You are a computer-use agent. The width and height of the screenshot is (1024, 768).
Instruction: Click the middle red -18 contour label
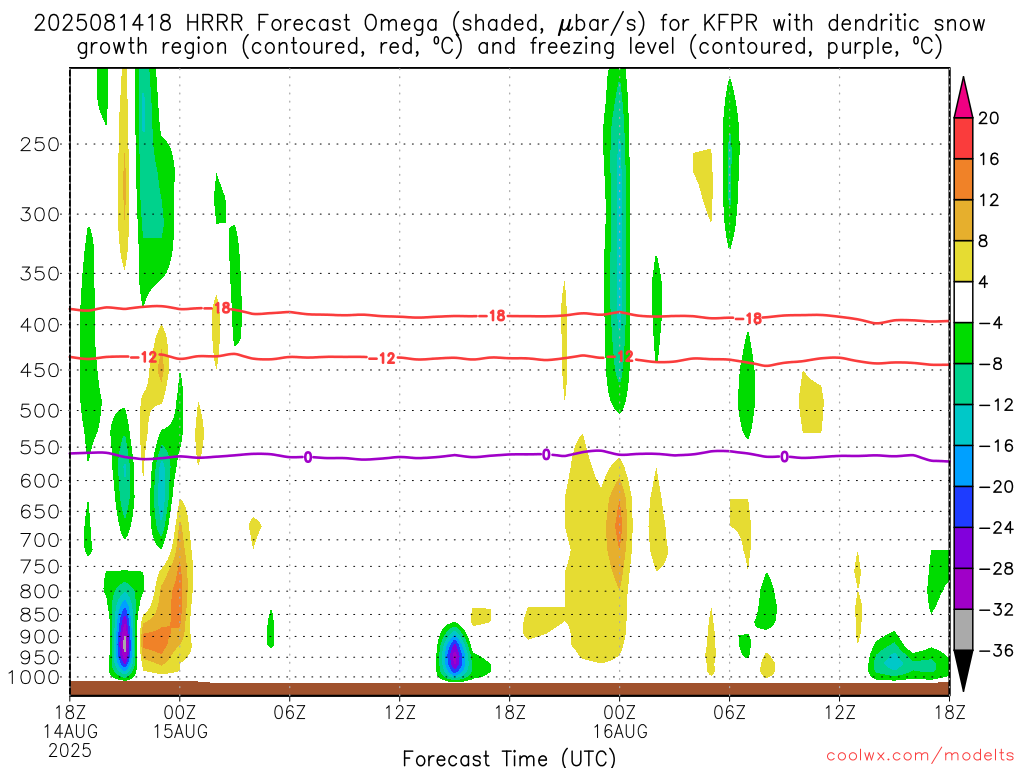492,316
